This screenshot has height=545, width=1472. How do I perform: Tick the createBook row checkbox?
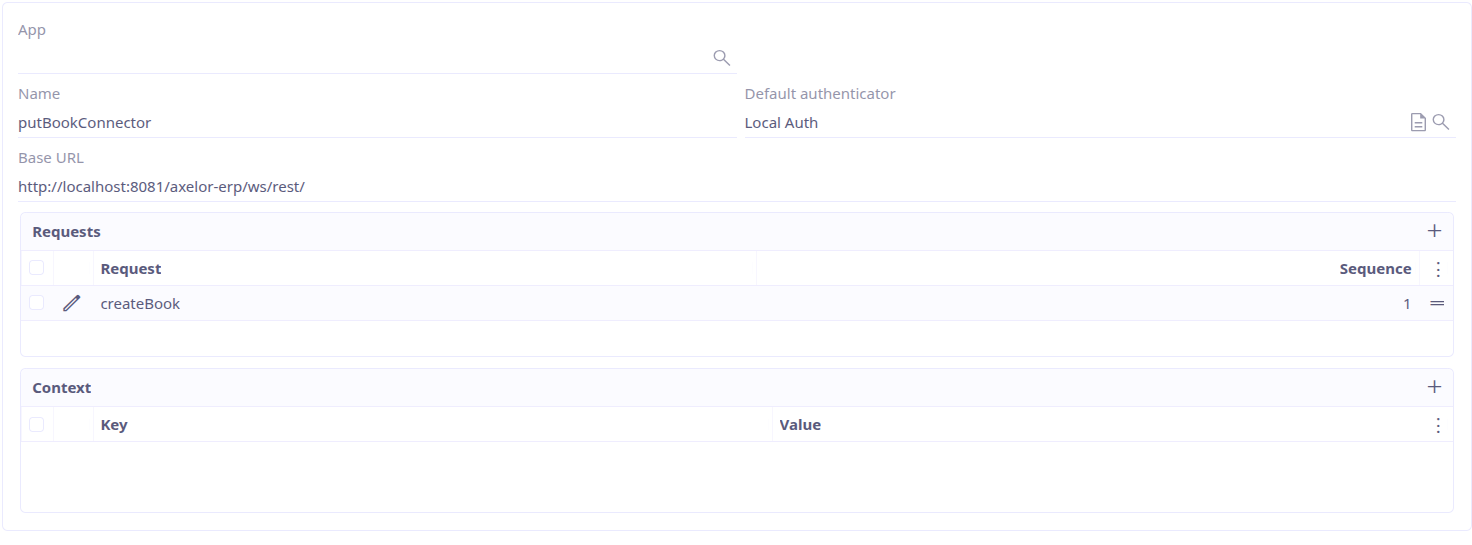[x=37, y=303]
